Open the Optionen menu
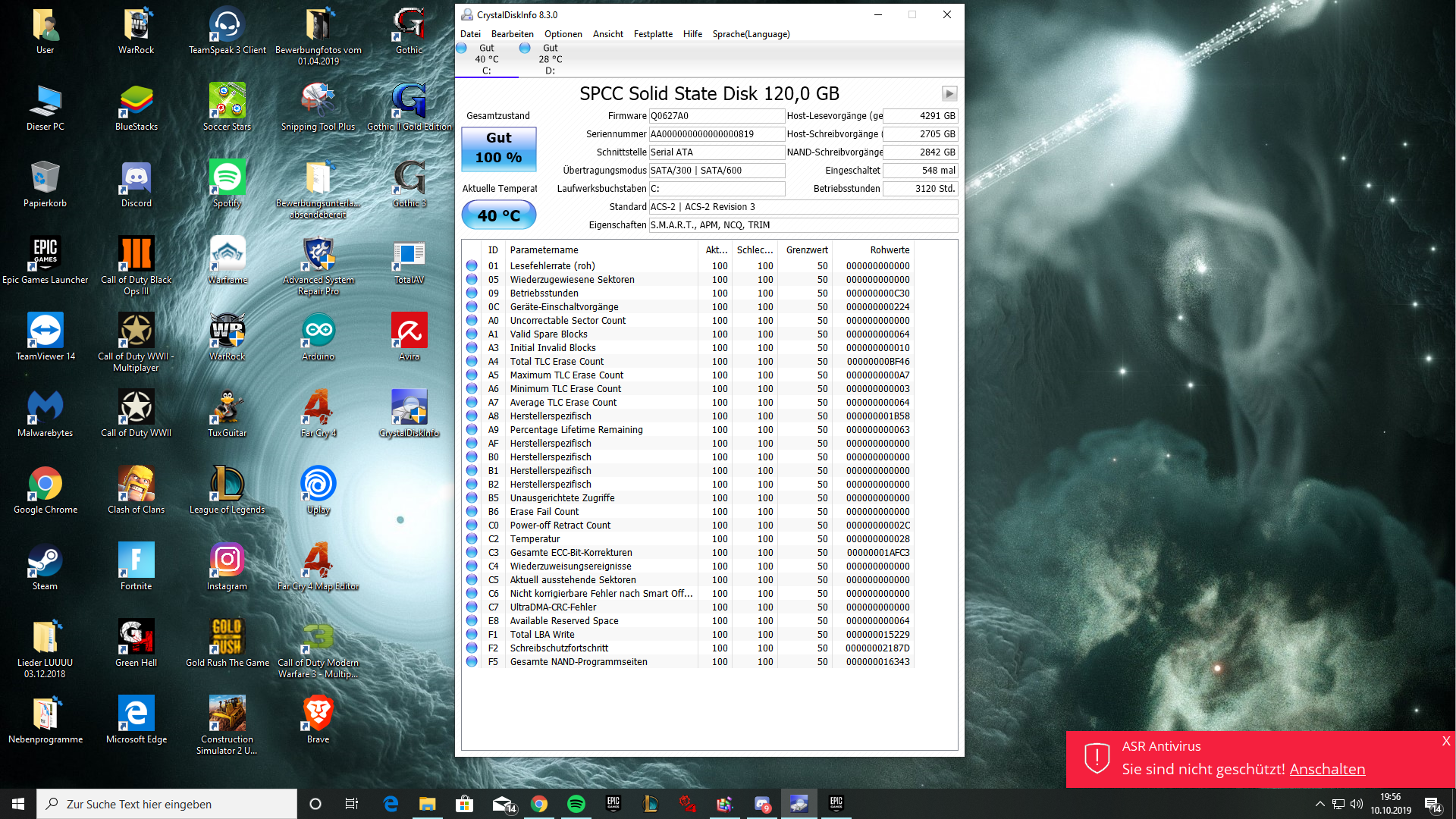The width and height of the screenshot is (1456, 819). [563, 34]
